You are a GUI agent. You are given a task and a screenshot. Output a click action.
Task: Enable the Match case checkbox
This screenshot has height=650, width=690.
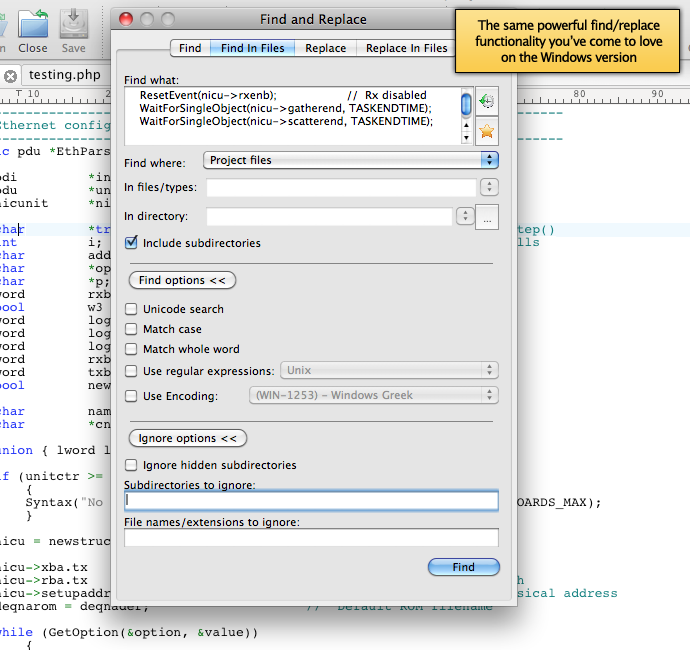click(131, 329)
